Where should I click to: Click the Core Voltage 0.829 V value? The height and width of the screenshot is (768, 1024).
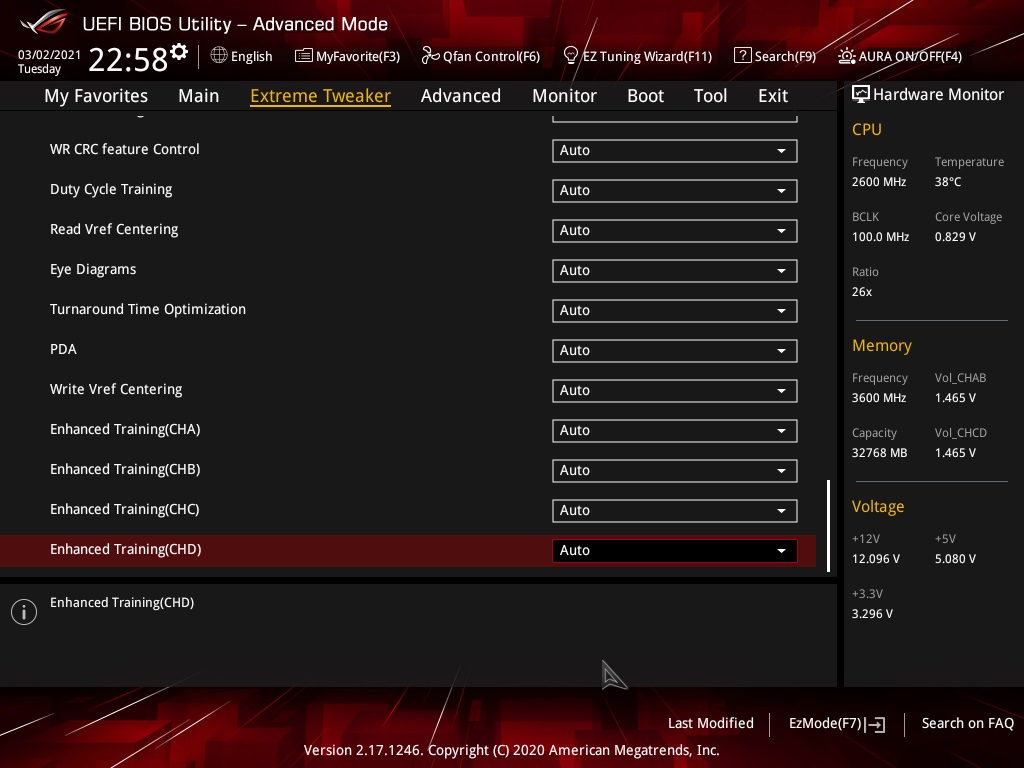(x=955, y=236)
